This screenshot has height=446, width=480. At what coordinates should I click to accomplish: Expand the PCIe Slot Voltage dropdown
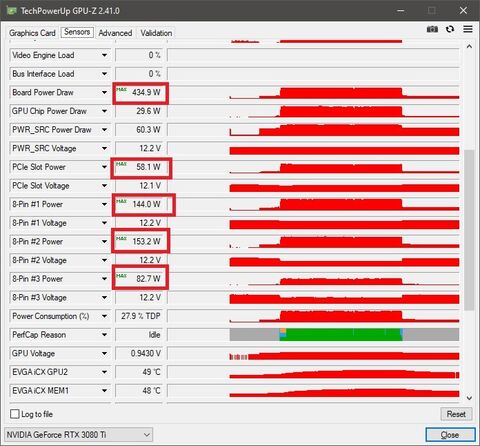click(104, 186)
